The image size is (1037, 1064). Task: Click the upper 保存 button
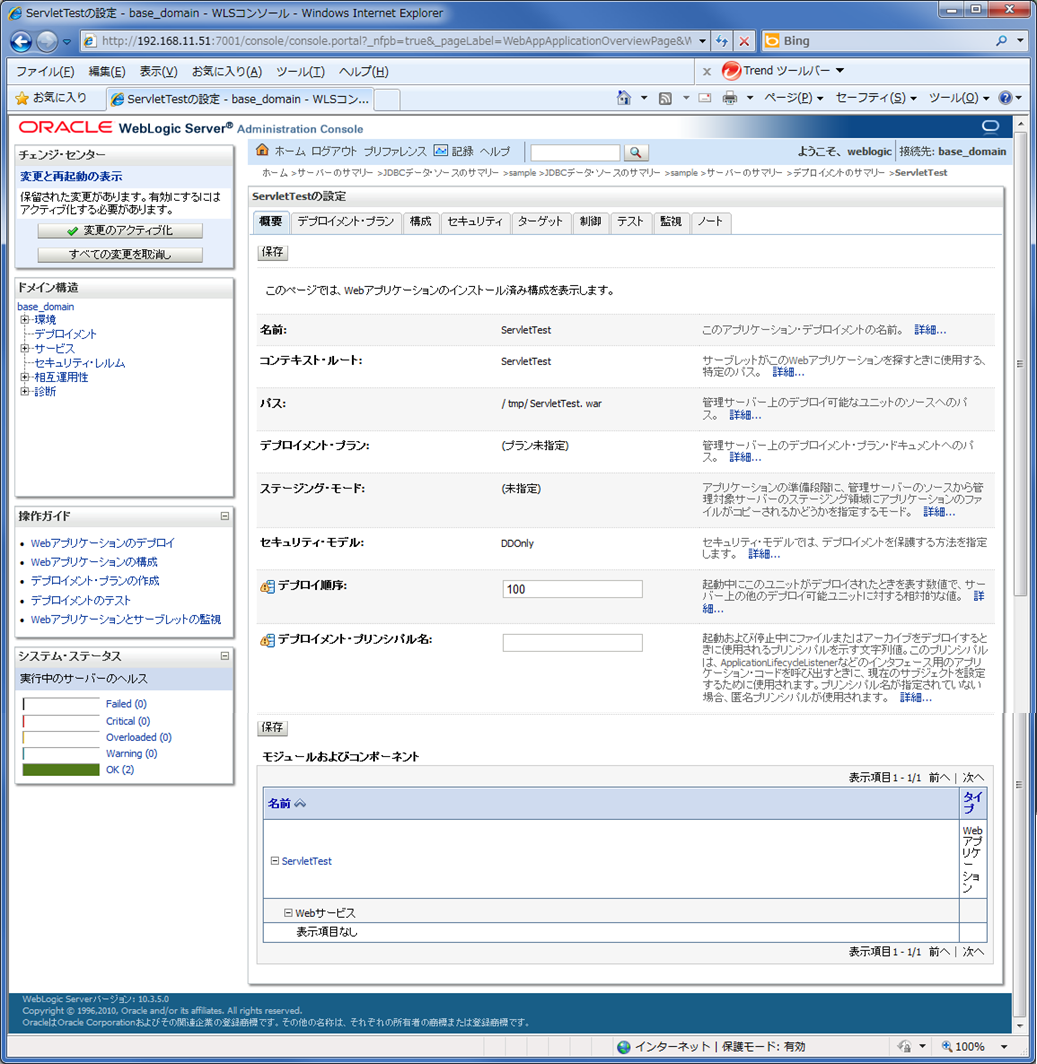pos(273,252)
